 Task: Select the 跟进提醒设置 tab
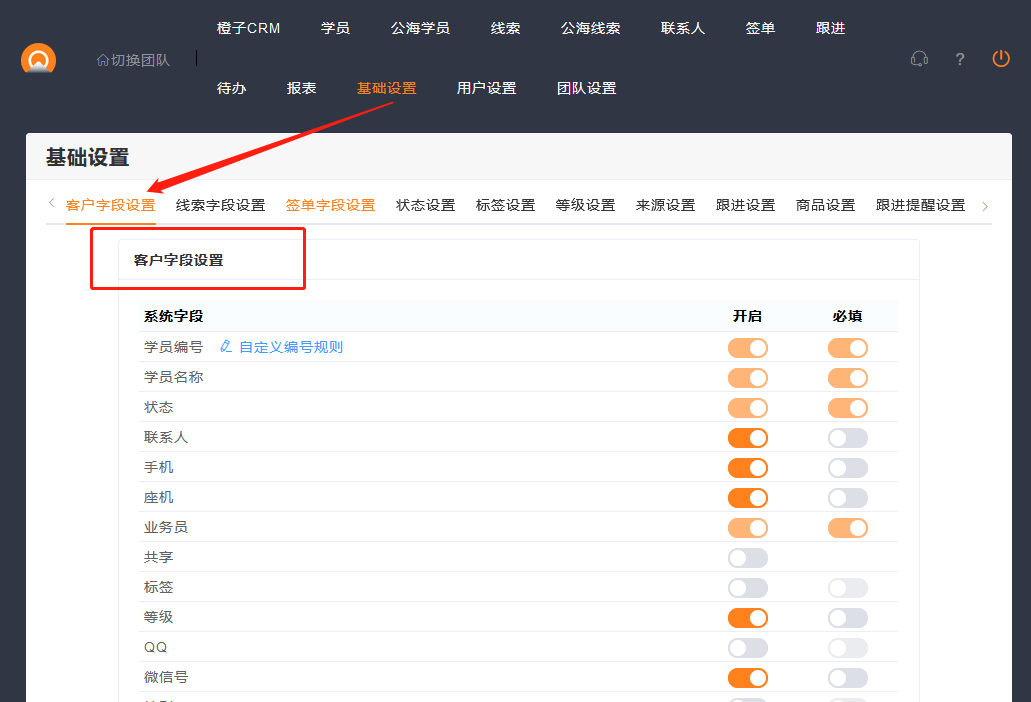point(920,206)
